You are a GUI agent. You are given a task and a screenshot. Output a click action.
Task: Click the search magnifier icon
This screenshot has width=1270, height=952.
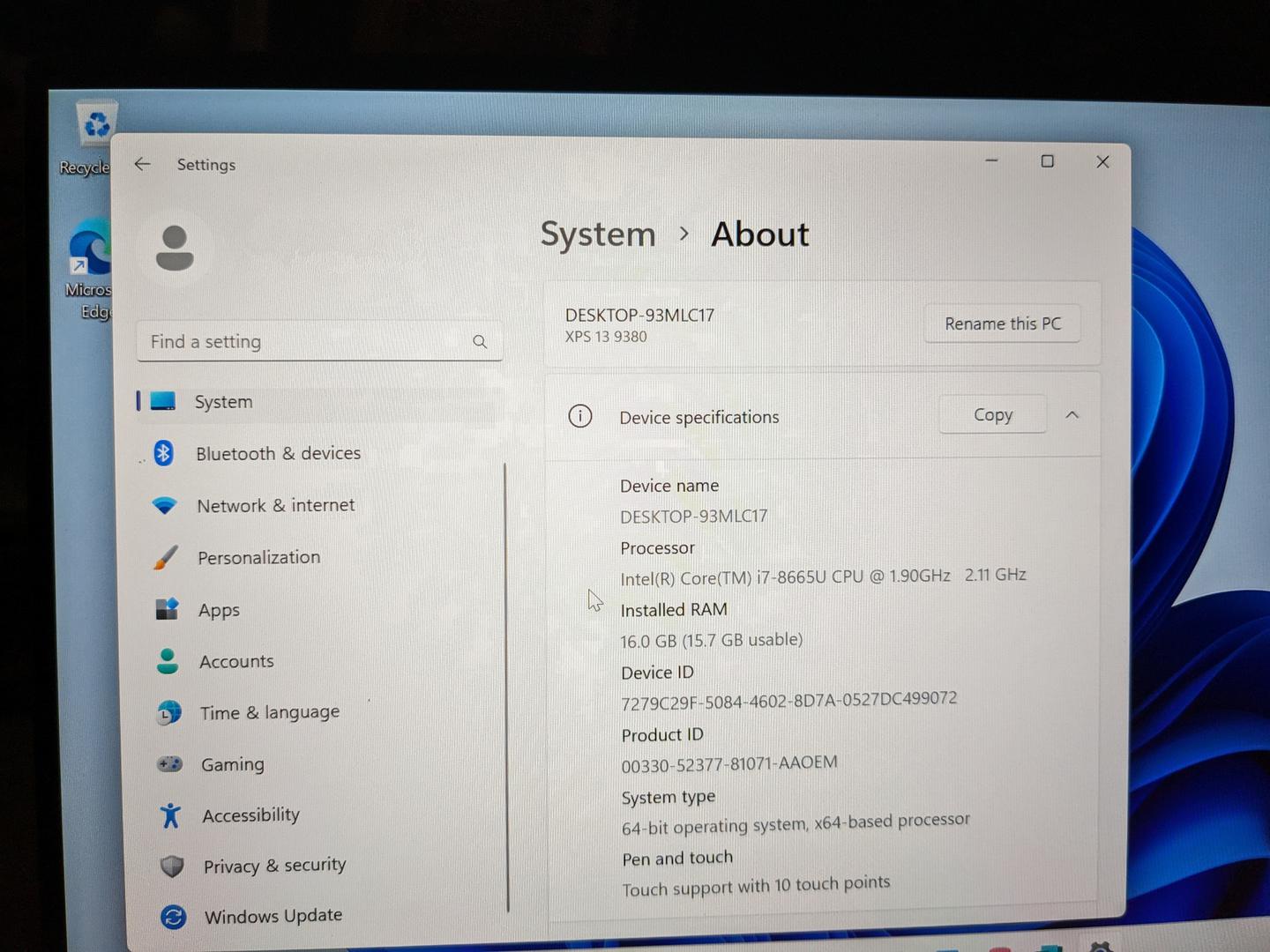point(480,341)
